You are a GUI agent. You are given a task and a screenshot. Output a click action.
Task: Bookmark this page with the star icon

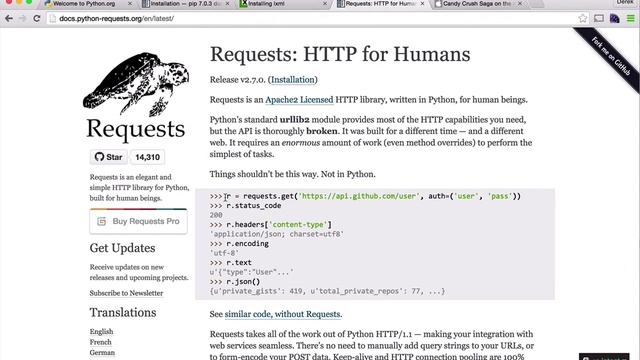582,18
